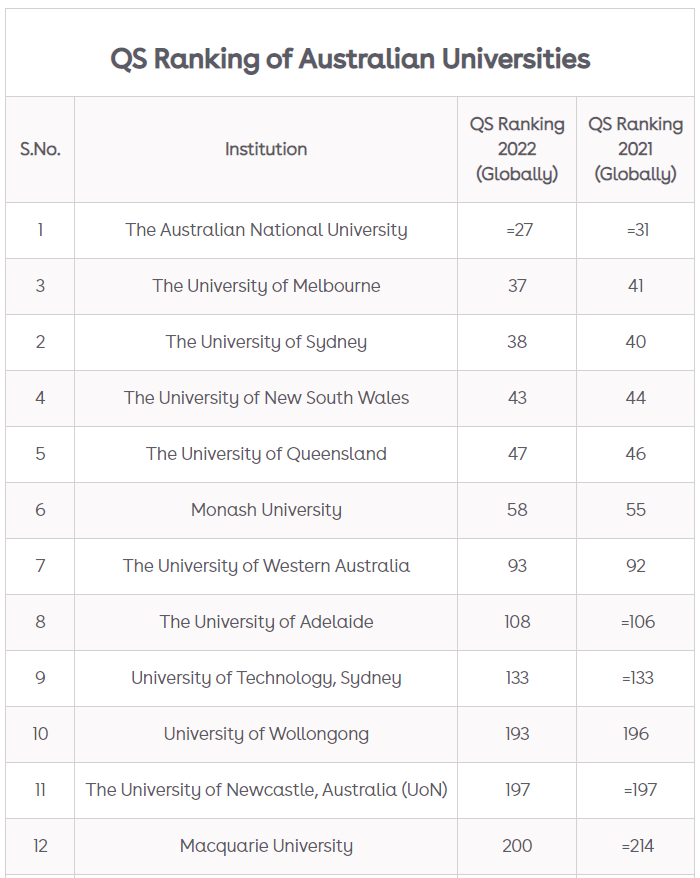This screenshot has width=700, height=878.
Task: Select the Monash University entry
Action: coord(266,510)
